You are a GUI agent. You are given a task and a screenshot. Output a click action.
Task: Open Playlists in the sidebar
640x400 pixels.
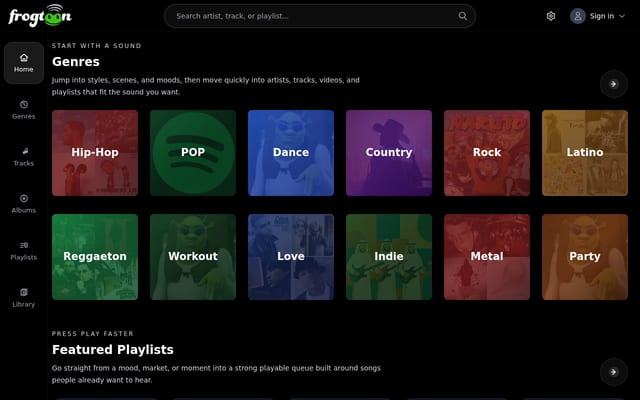click(24, 251)
